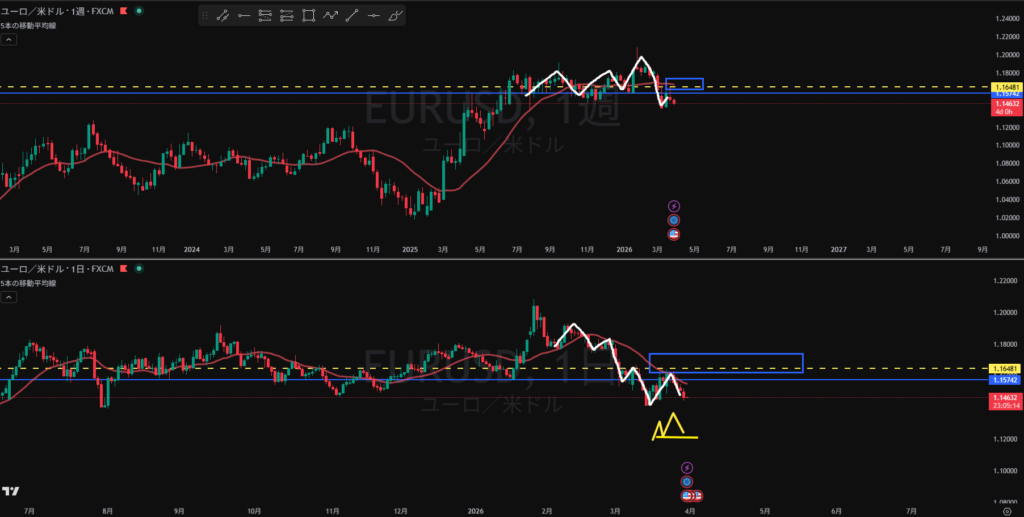This screenshot has width=1024, height=517.
Task: Click the yellow 1.16481 price label on weekly axis
Action: (x=1004, y=88)
